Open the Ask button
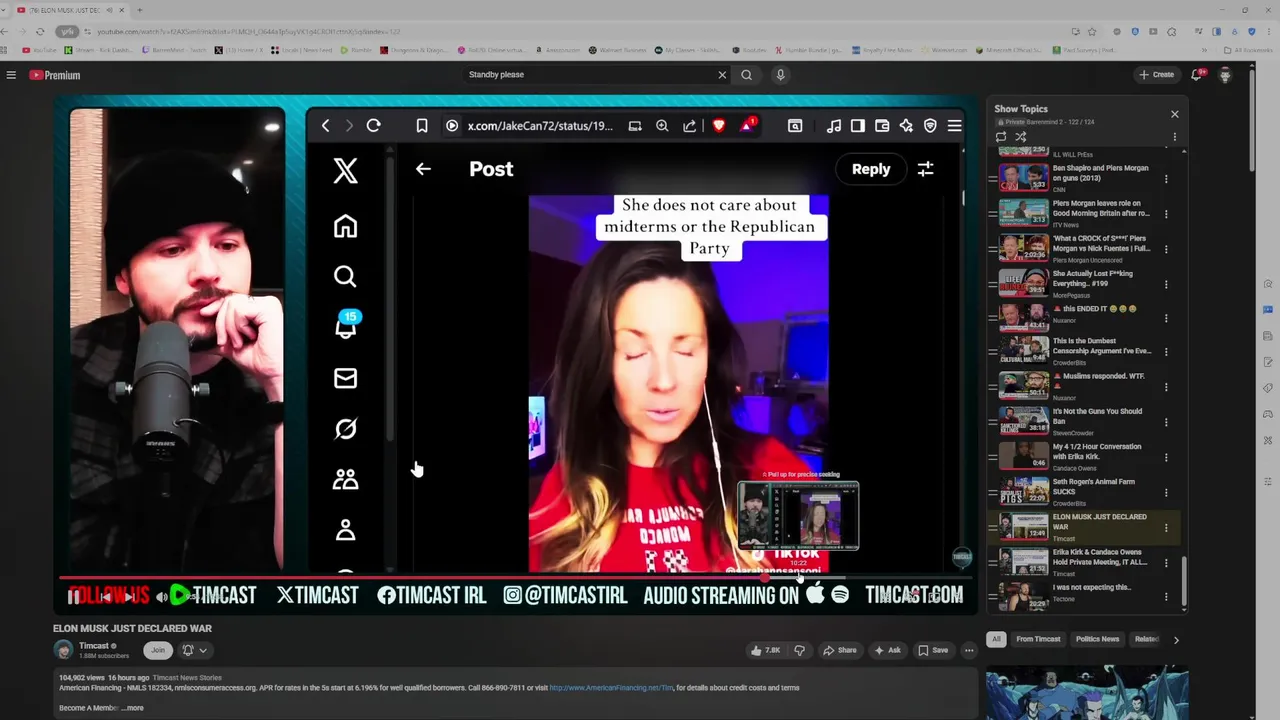Viewport: 1280px width, 720px height. point(888,650)
